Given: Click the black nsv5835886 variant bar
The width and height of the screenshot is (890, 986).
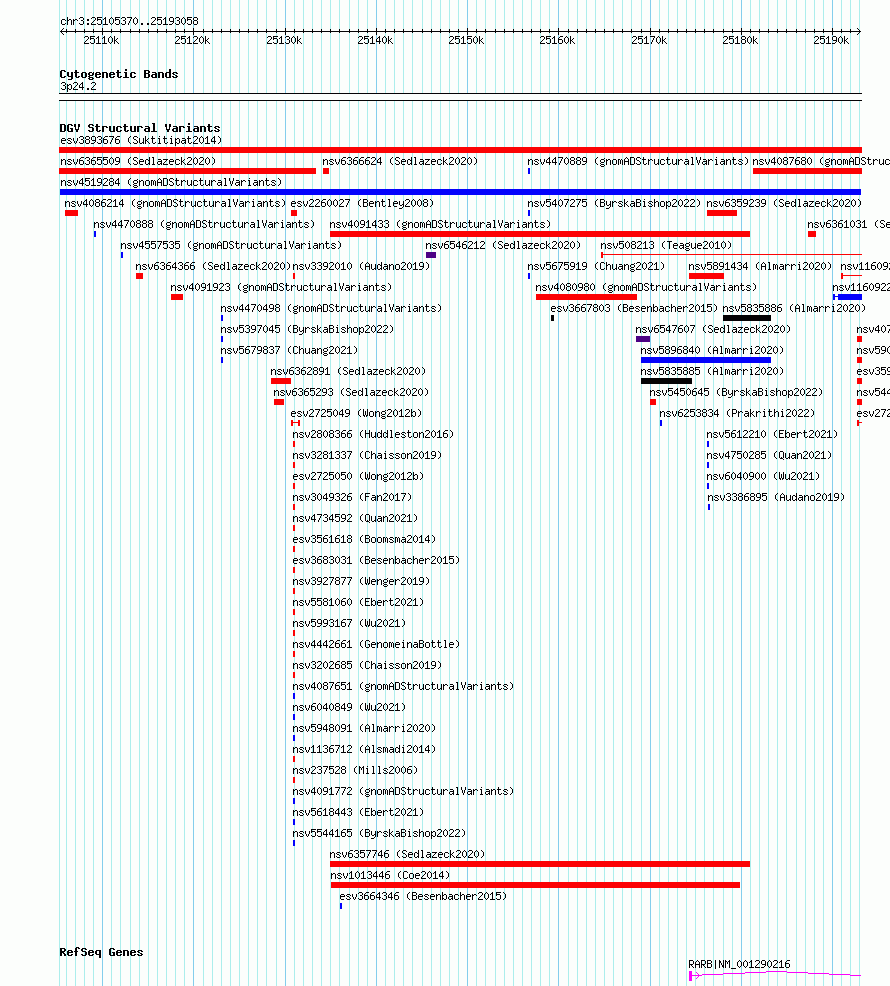Looking at the screenshot, I should coord(747,318).
